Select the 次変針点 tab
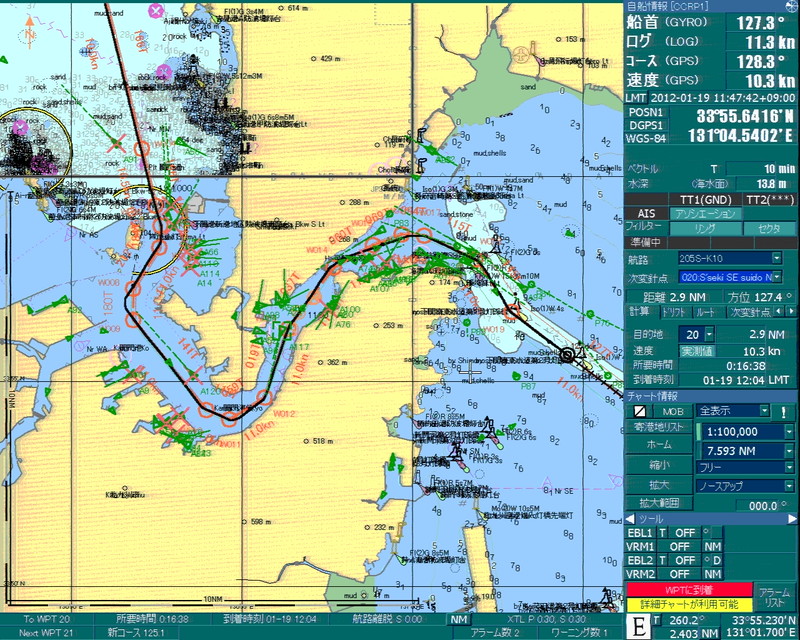 (x=750, y=312)
